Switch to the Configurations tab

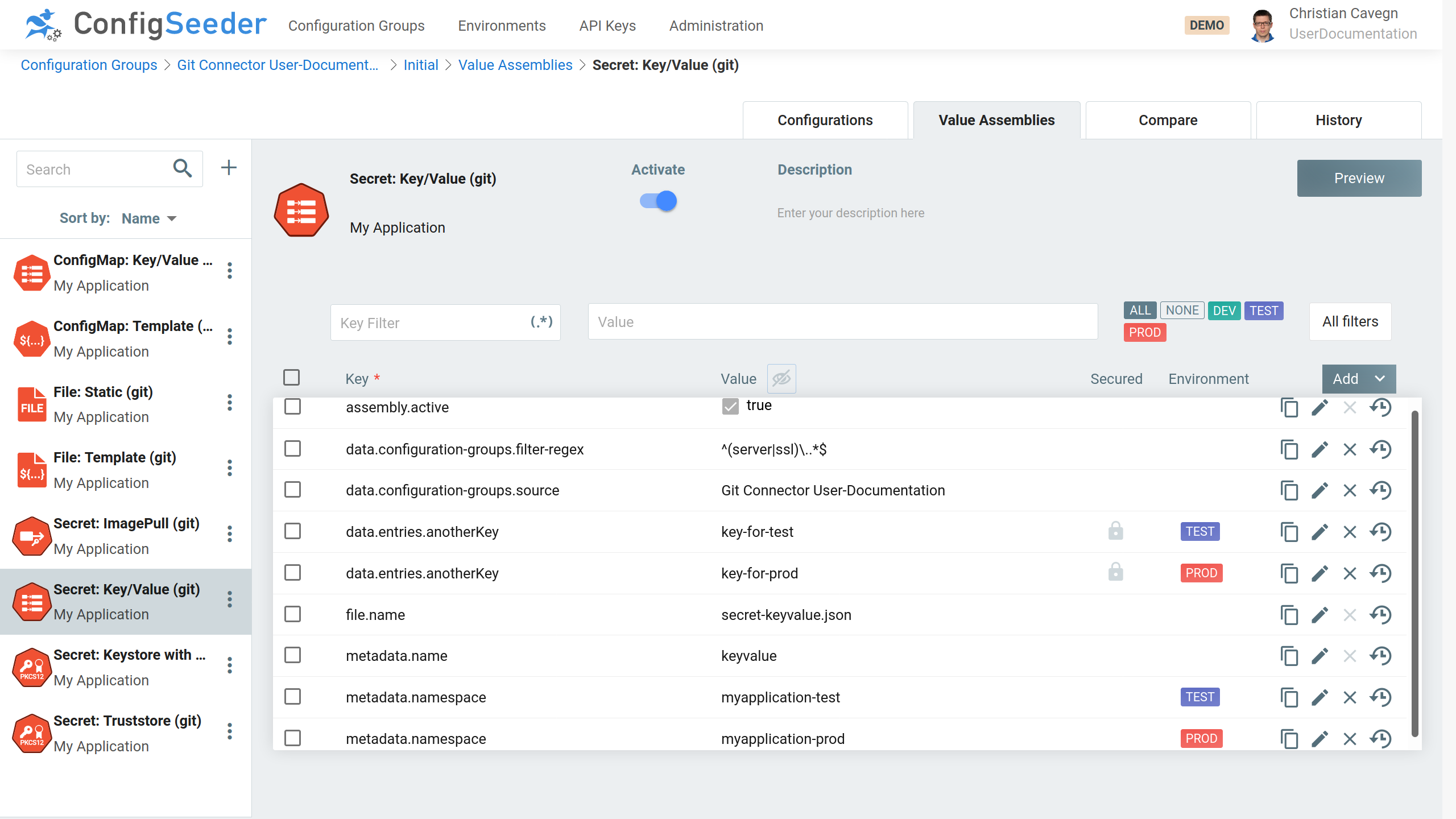coord(825,120)
